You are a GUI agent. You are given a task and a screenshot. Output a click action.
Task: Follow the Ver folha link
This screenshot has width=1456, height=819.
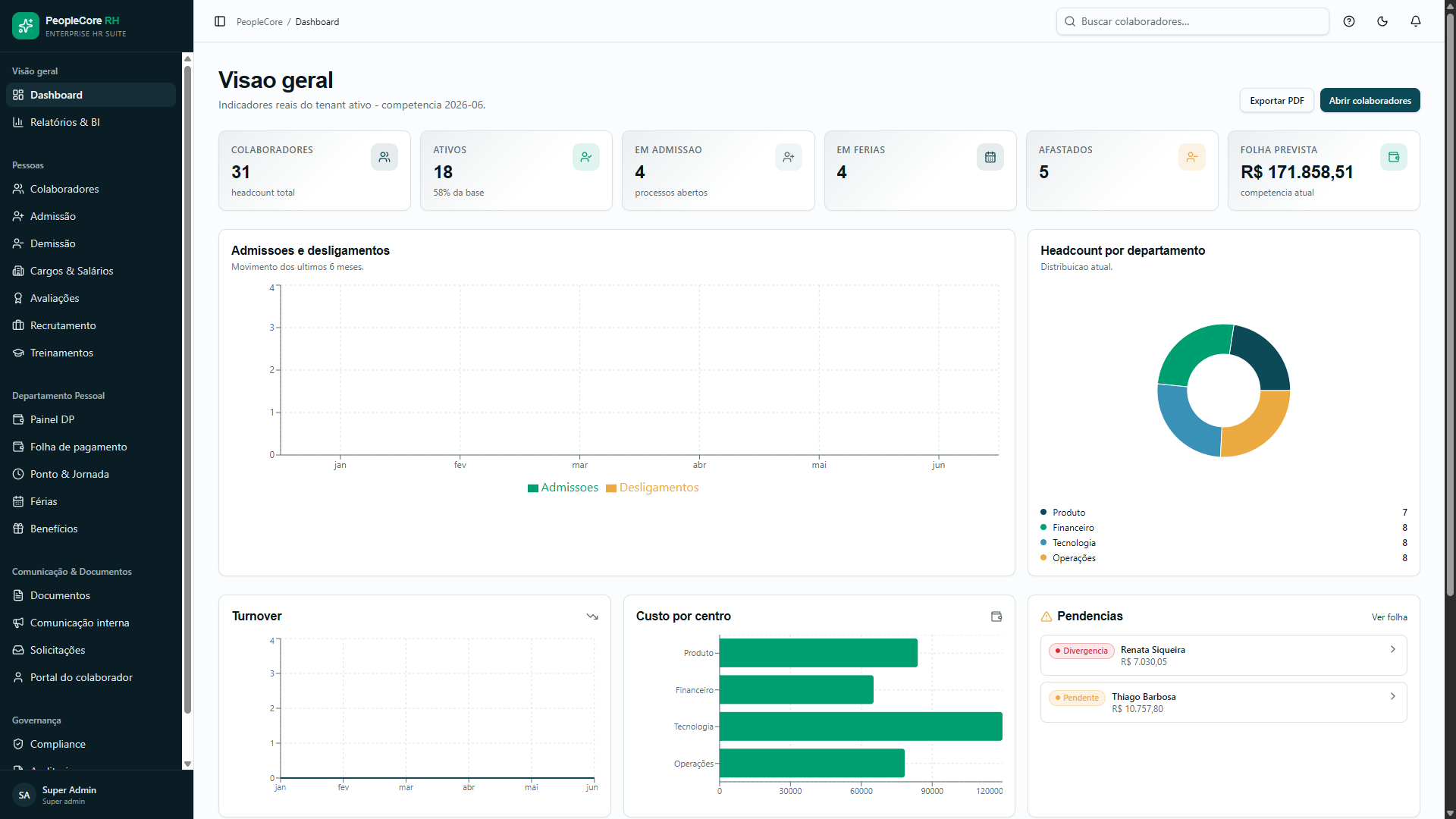tap(1389, 617)
